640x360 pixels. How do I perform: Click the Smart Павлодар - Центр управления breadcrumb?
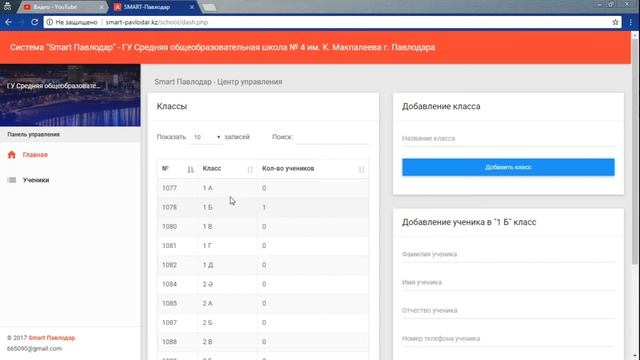click(218, 82)
